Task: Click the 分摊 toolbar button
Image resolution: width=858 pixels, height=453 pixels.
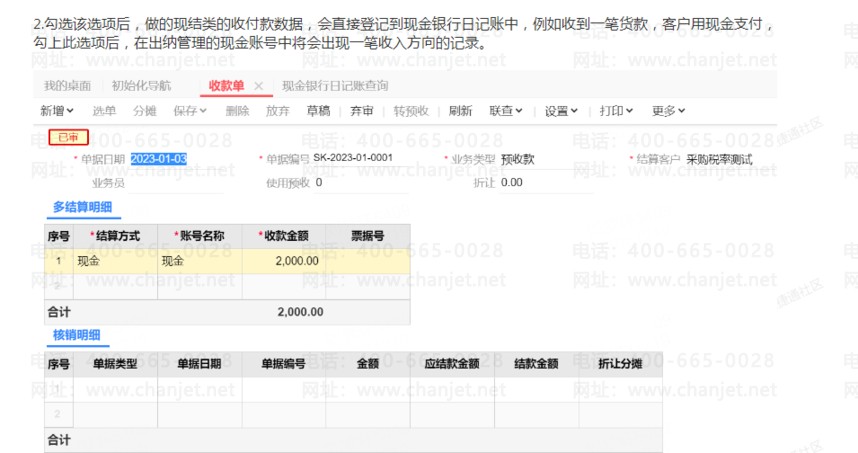Action: [144, 111]
